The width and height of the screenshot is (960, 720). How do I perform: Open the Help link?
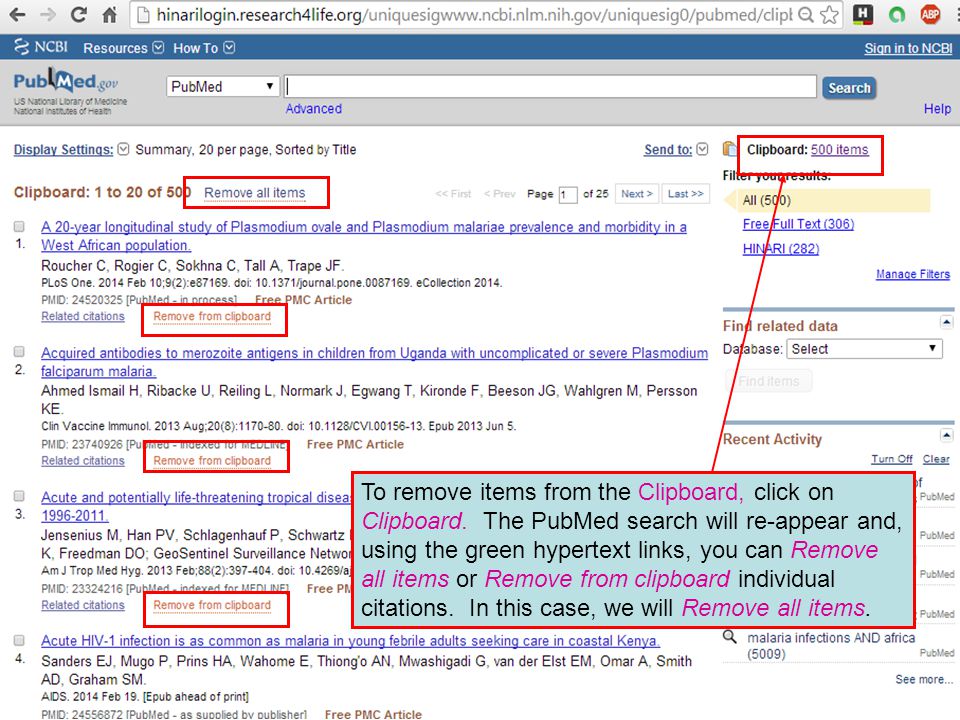click(x=937, y=108)
